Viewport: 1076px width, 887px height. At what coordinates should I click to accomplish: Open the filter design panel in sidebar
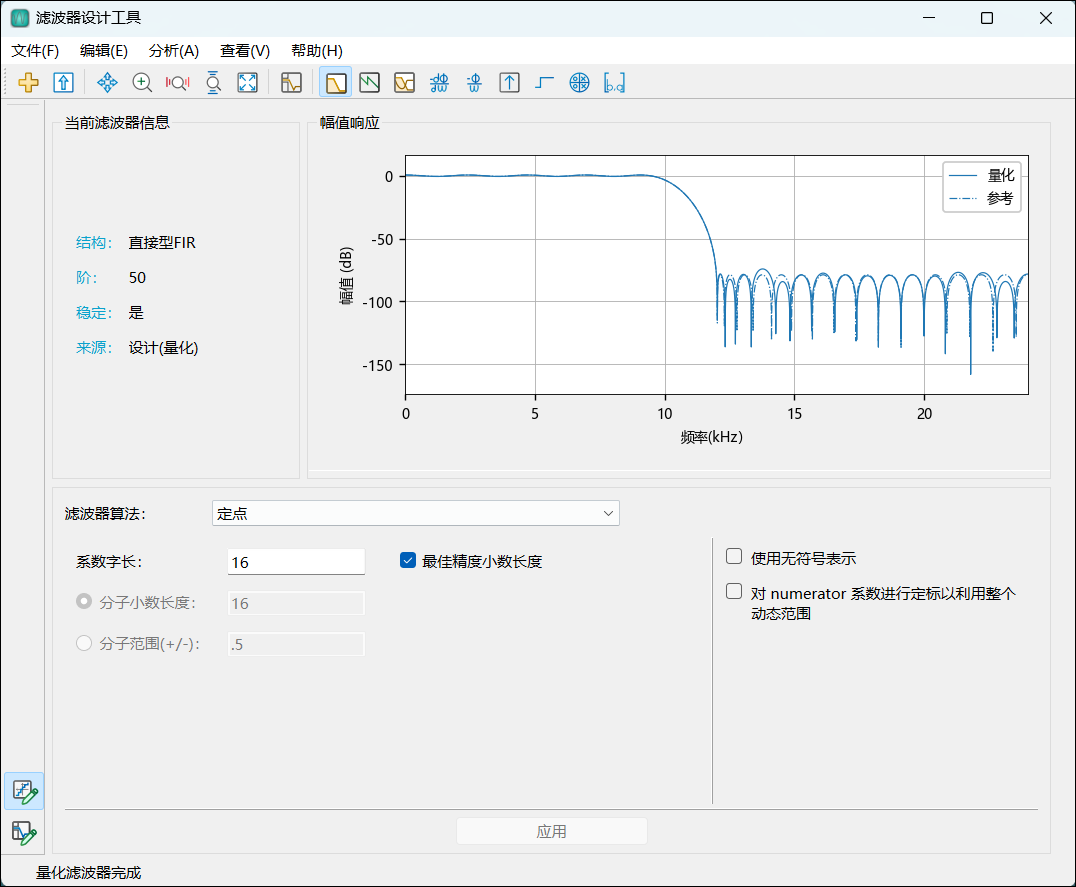(x=24, y=830)
